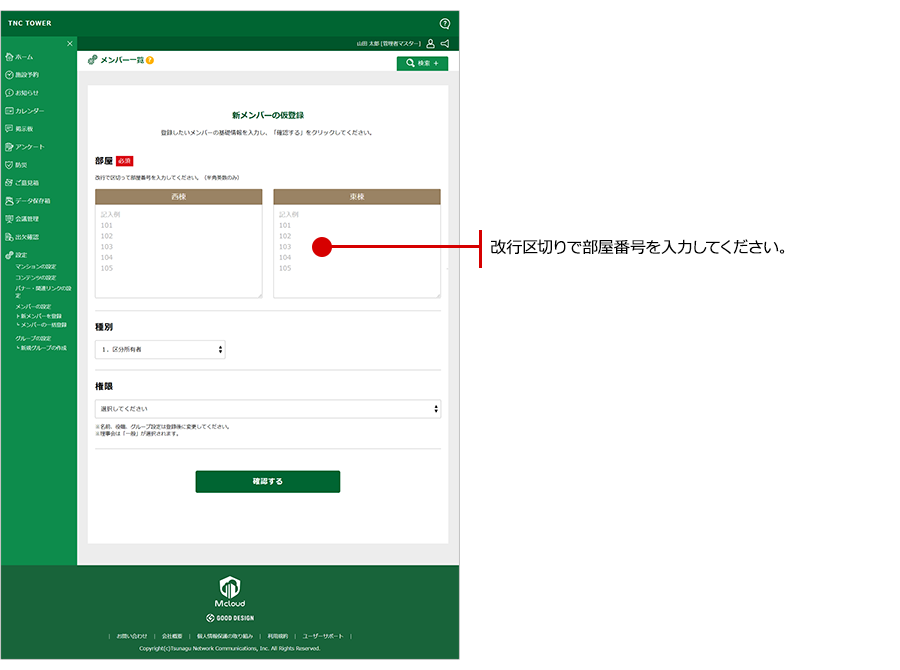Open メンバーの一括登録 link in sidebar
This screenshot has height=670, width=900.
click(x=43, y=325)
